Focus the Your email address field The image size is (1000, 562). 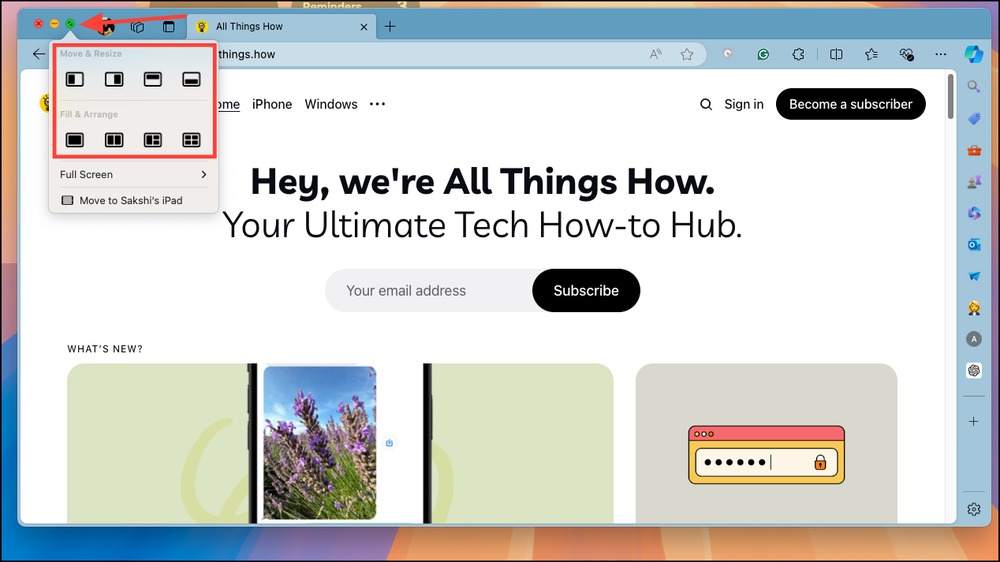pos(429,290)
